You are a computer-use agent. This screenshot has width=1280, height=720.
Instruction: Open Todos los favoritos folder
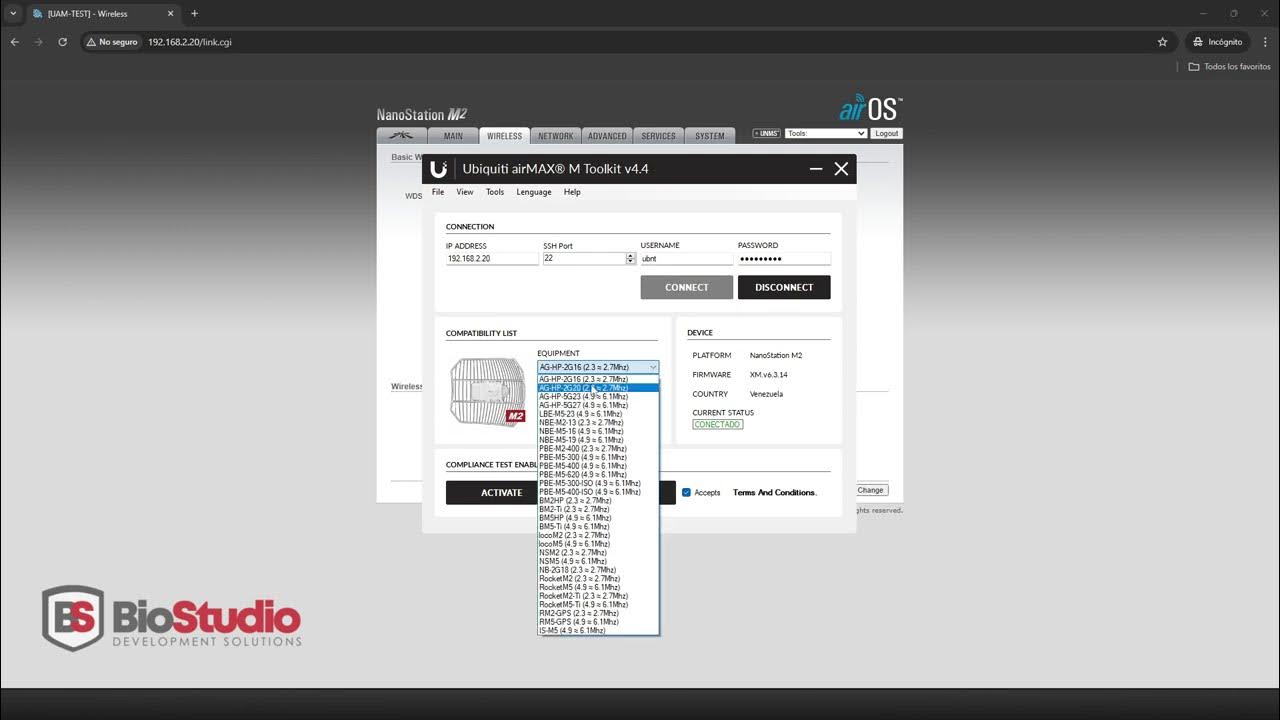(x=1229, y=67)
